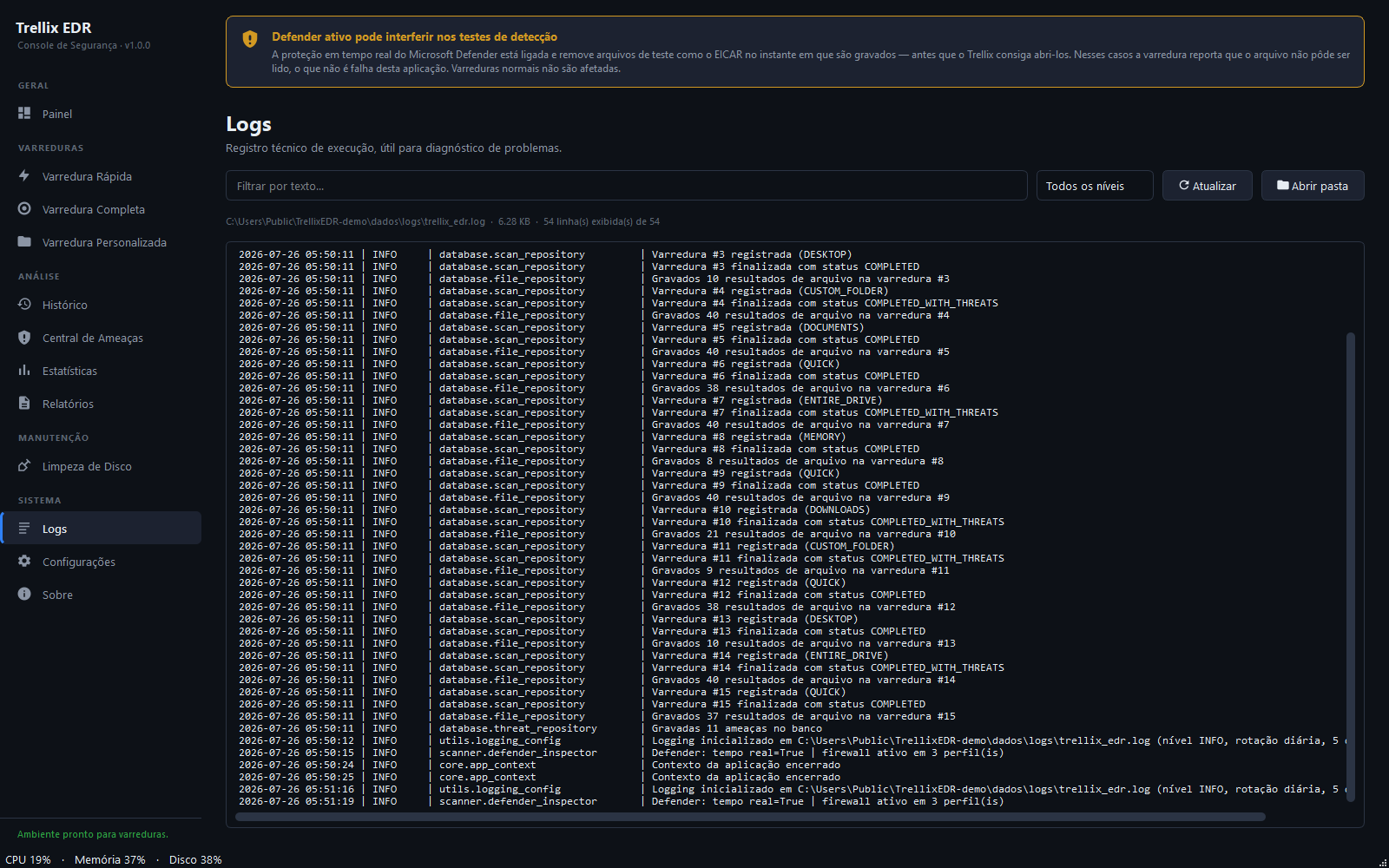Click the 'Trellix EDR' app title
Screen dimensions: 1389x868
tap(54, 28)
